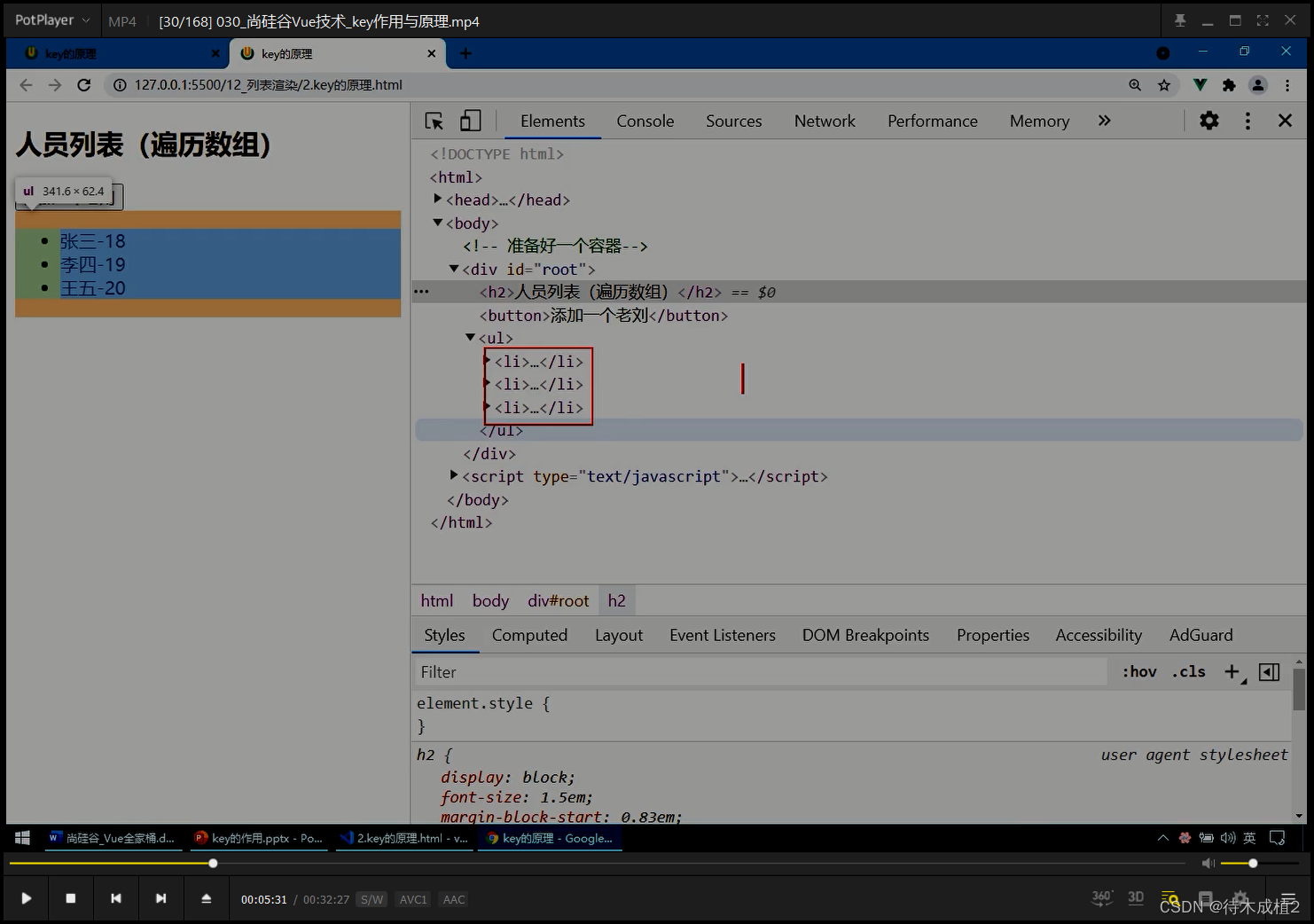This screenshot has height=924, width=1314.
Task: Open the Chrome profile avatar
Action: [x=1258, y=85]
